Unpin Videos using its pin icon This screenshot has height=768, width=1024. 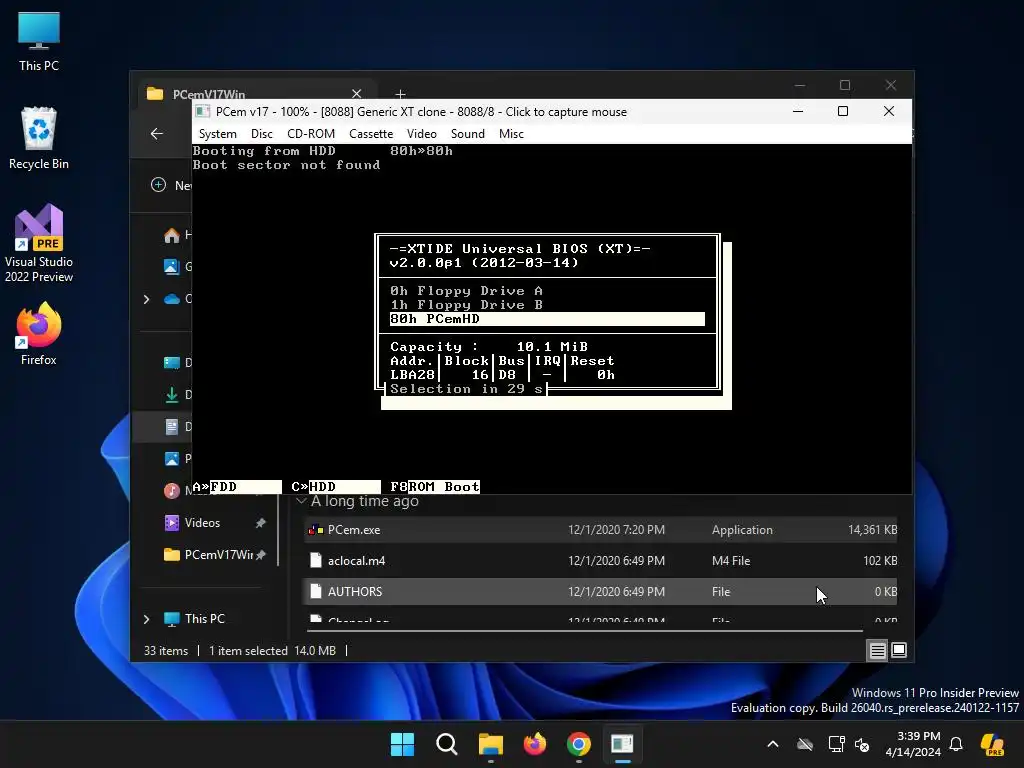(261, 522)
